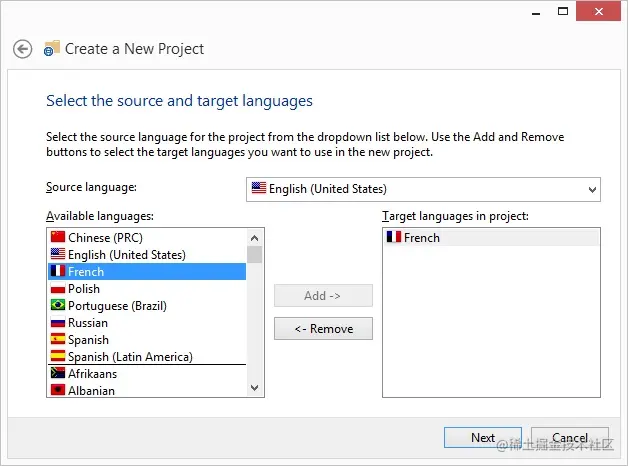Click the Albanian flag icon
628x466 pixels.
pyautogui.click(x=58, y=390)
